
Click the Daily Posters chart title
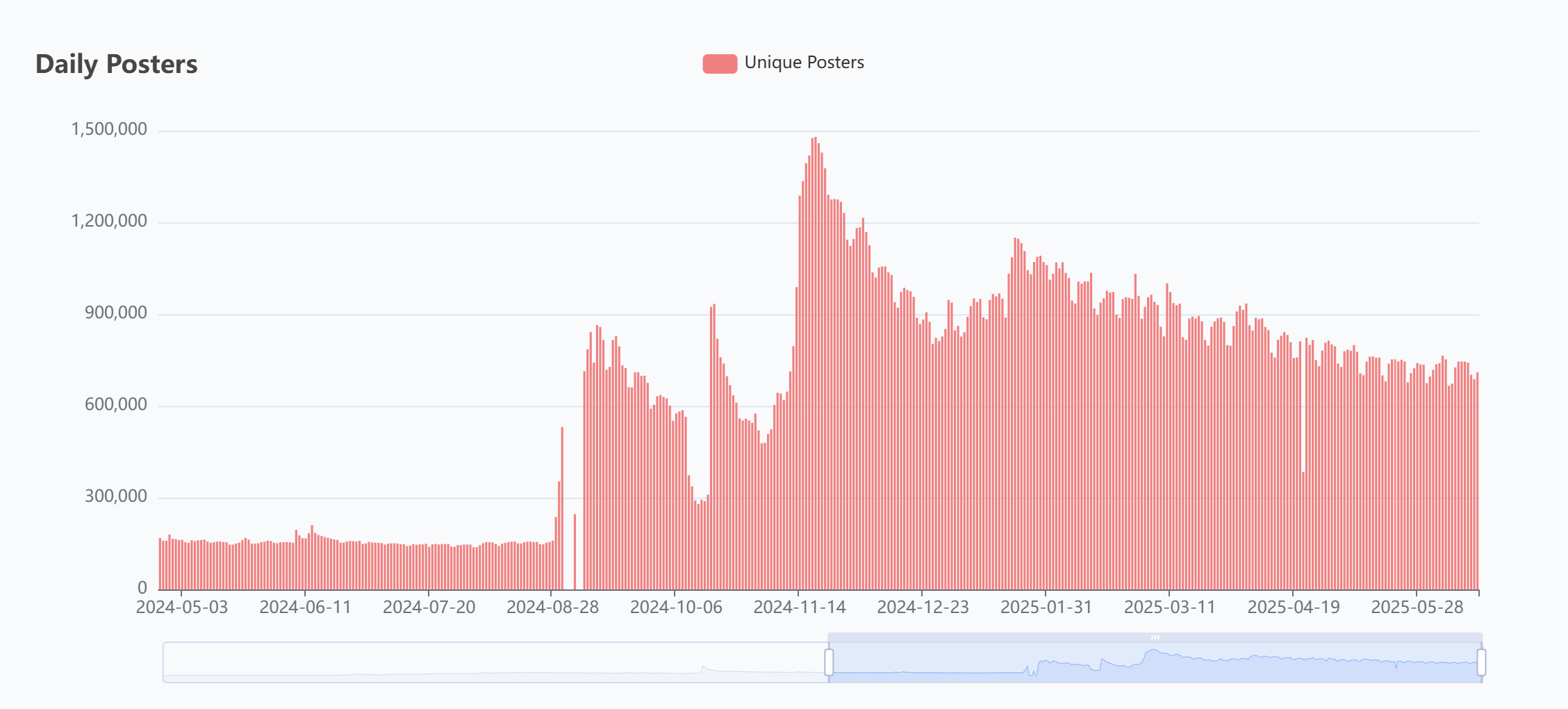[117, 64]
